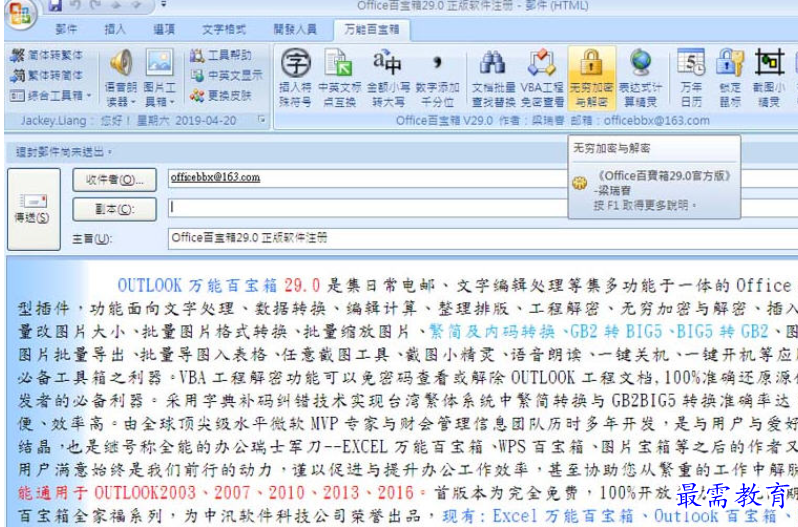This screenshot has height=527, width=798.
Task: Click cyan text 繁简及内码转换 in body
Action: point(492,332)
